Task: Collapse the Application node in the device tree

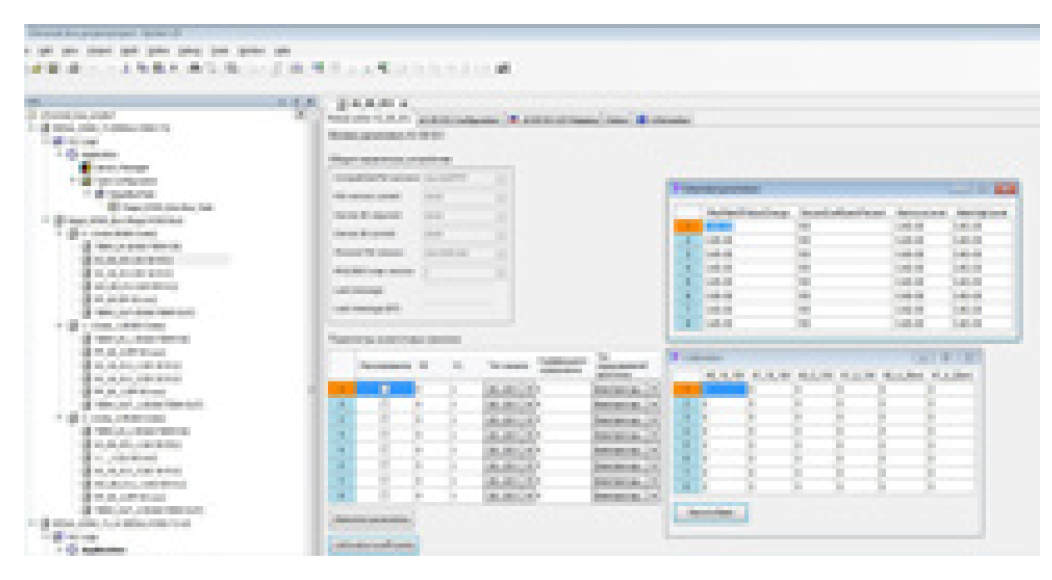Action: tap(60, 154)
